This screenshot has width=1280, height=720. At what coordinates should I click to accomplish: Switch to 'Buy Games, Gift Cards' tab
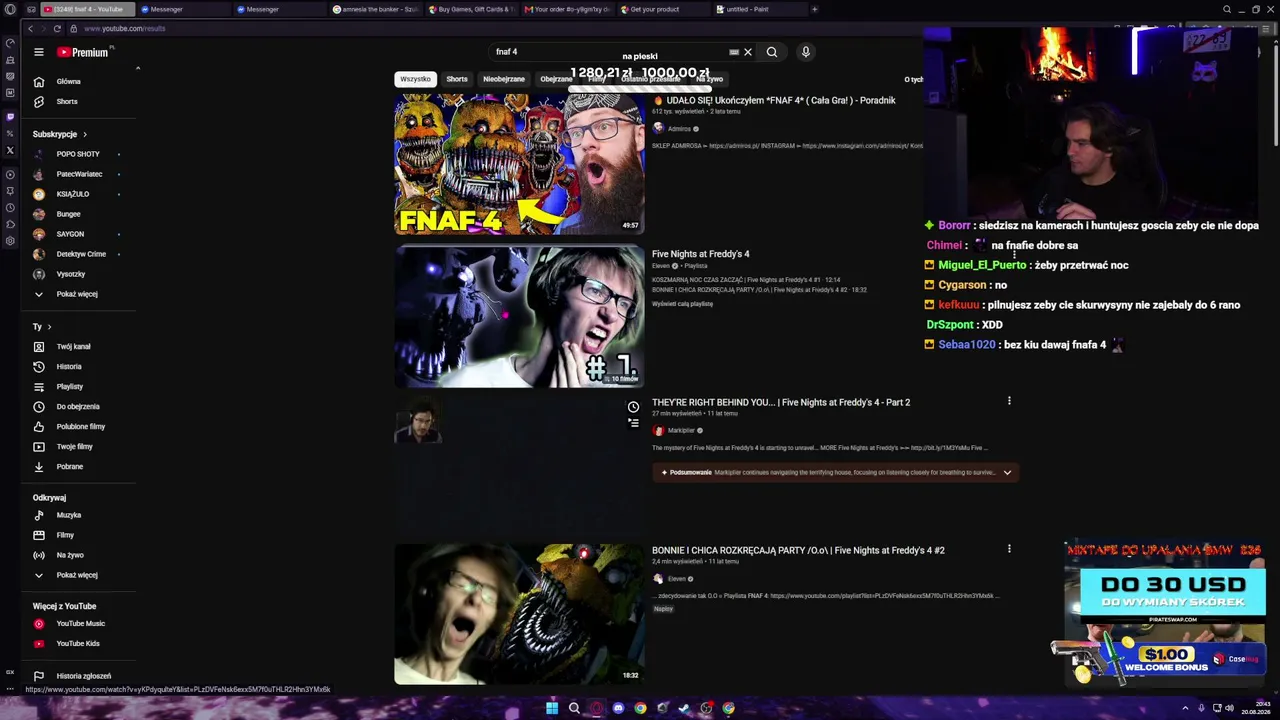pos(472,9)
